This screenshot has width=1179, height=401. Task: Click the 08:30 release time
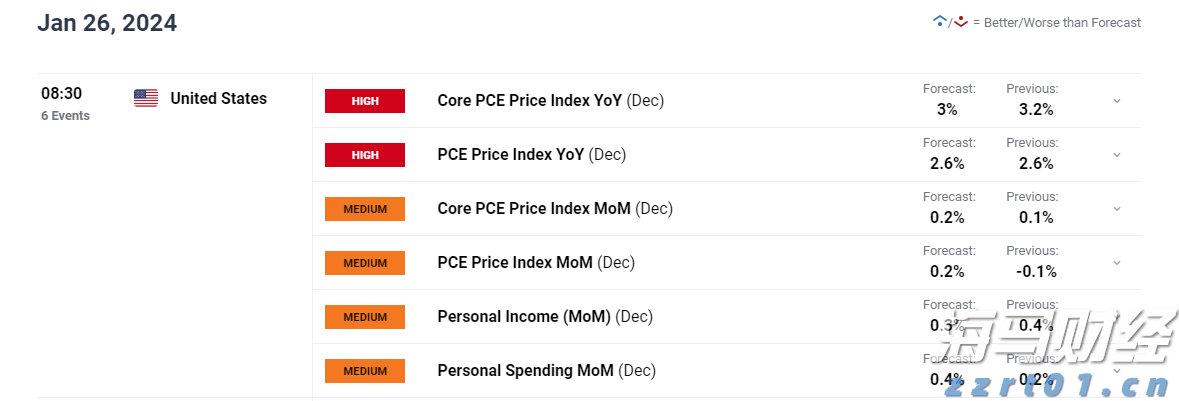coord(61,94)
